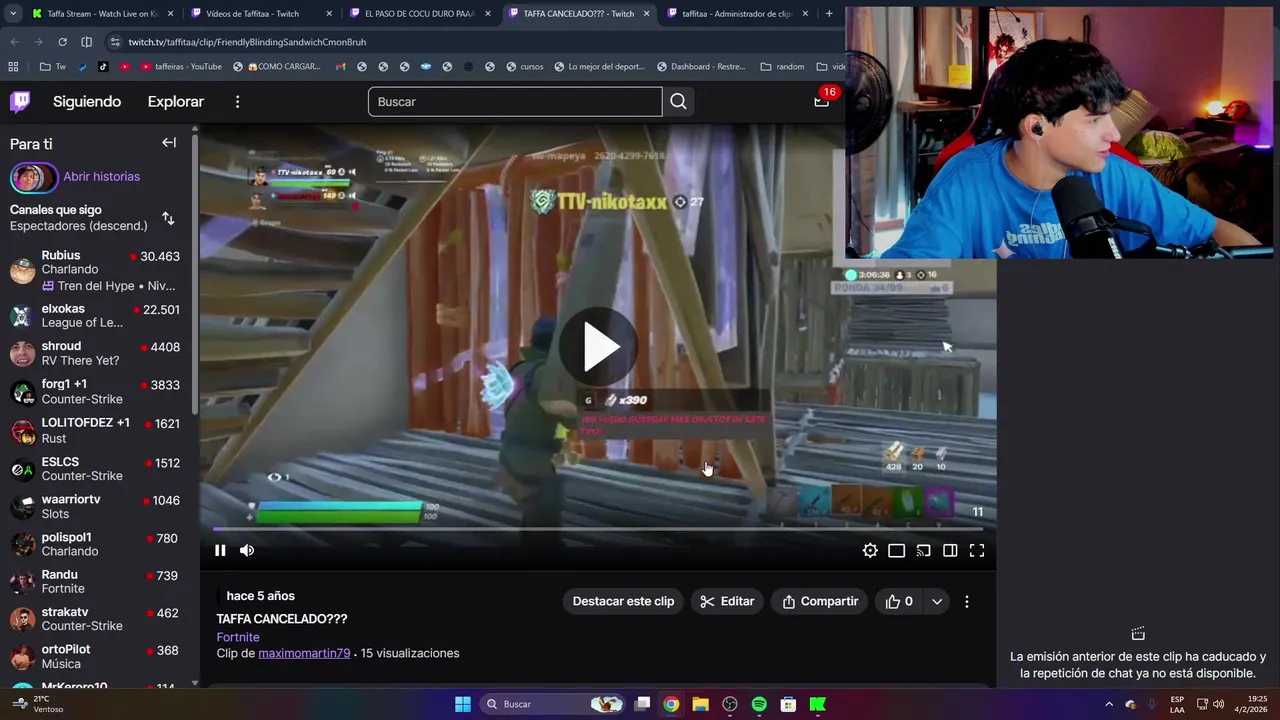The width and height of the screenshot is (1280, 720).
Task: Collapse the Para ti sidebar
Action: coord(169,143)
